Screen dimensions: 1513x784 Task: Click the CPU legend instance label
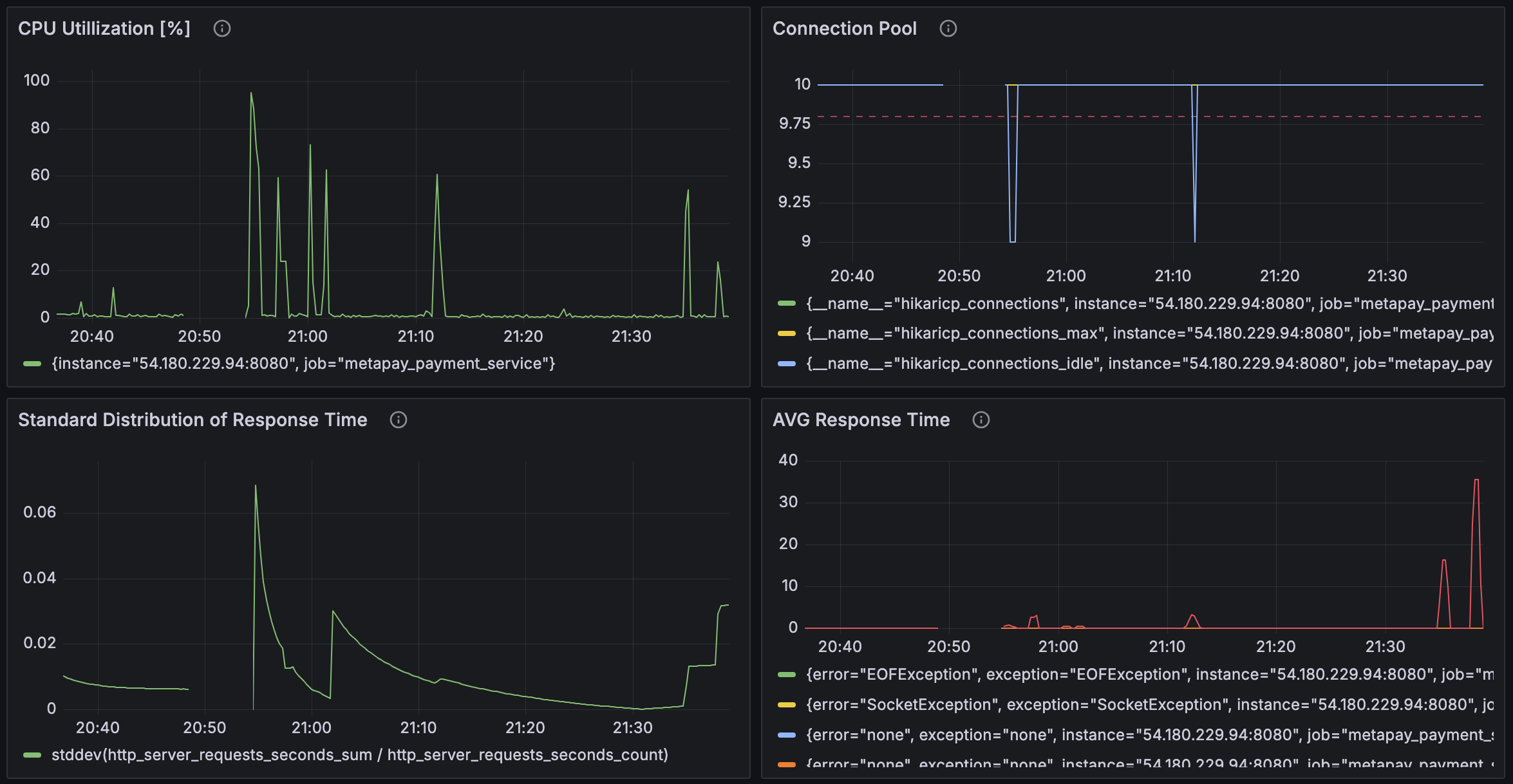click(x=303, y=364)
